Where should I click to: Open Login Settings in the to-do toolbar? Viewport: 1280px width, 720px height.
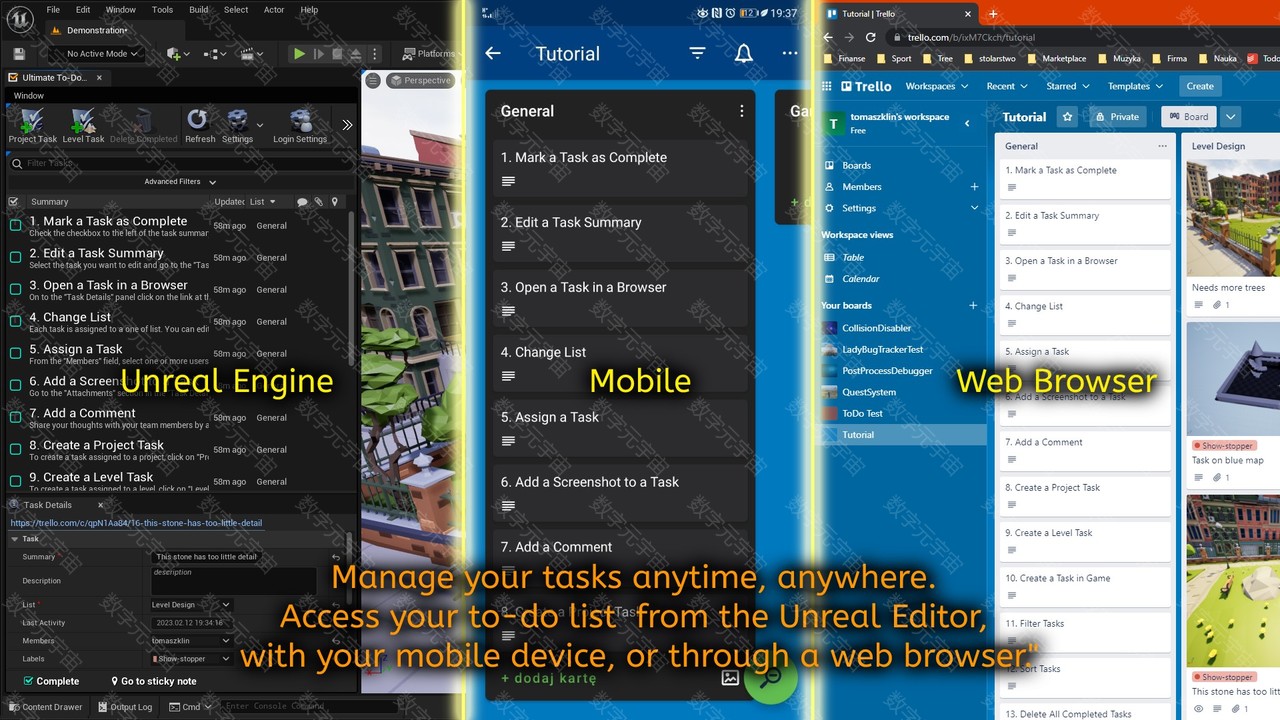coord(300,125)
